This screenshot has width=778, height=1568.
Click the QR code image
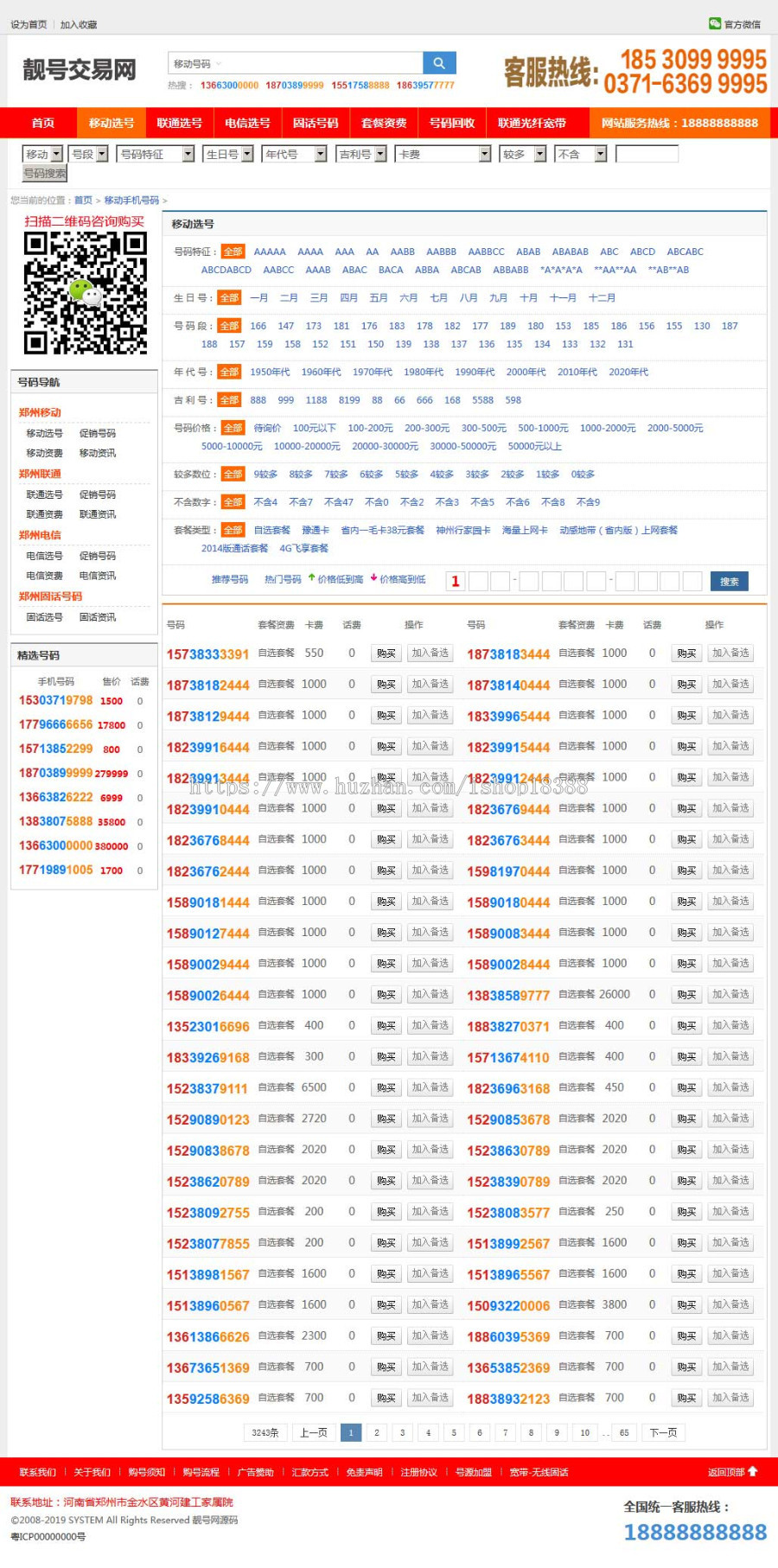coord(86,294)
